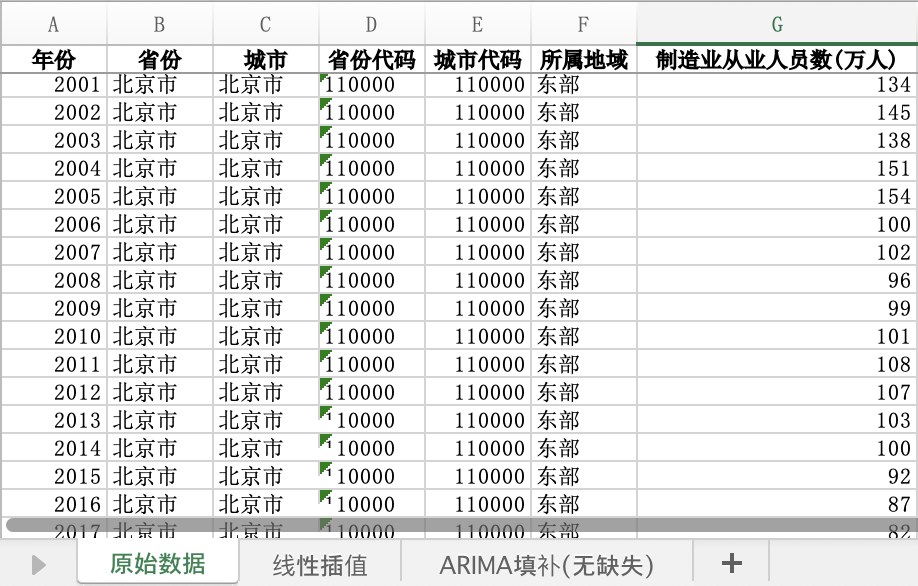Select 东部 cell in 2010 row
This screenshot has width=918, height=586.
584,336
